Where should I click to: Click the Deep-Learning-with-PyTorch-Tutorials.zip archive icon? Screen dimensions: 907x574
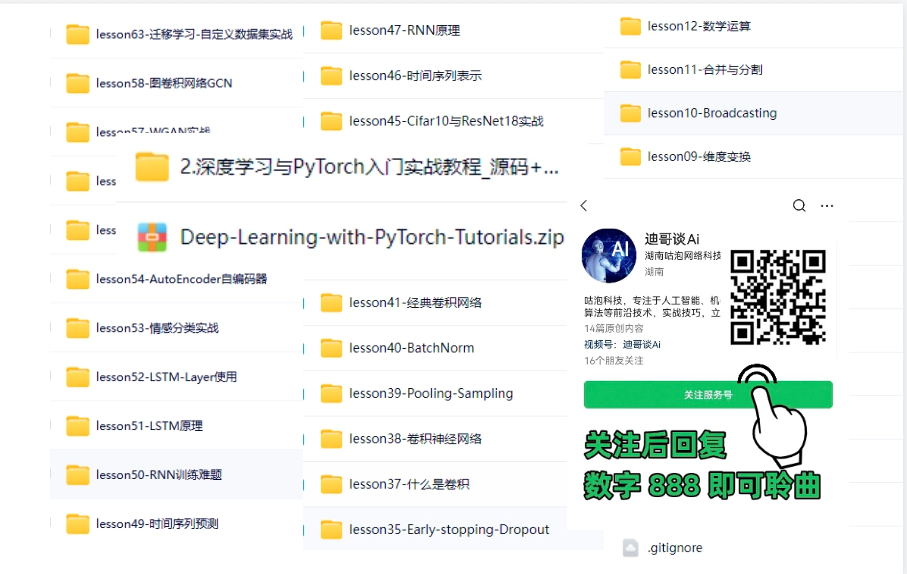pyautogui.click(x=152, y=237)
